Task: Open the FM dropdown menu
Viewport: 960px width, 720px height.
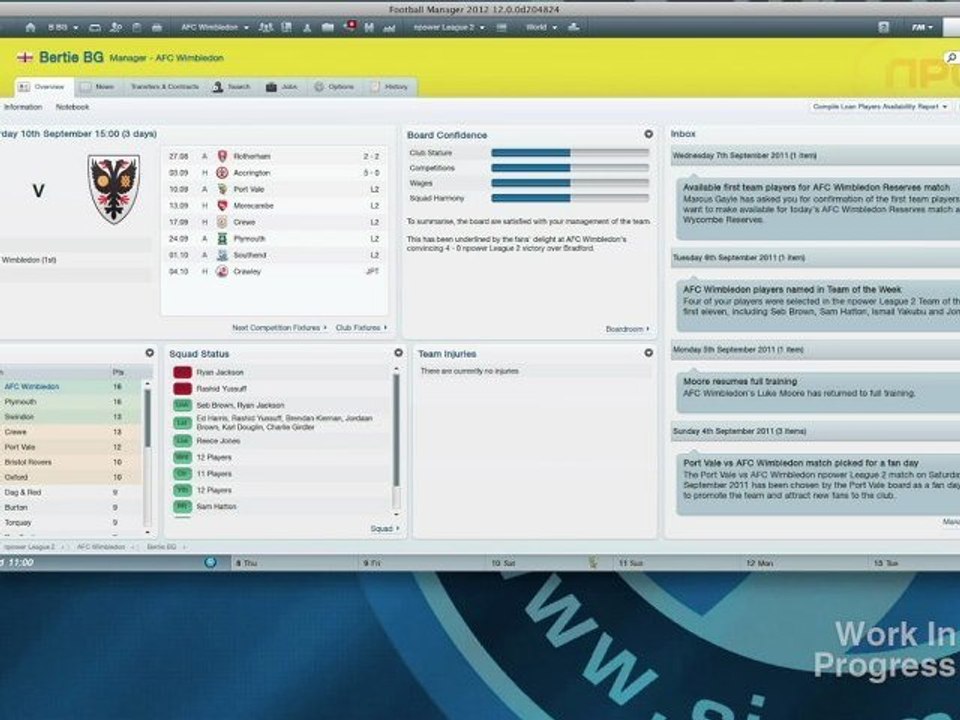Action: (922, 28)
